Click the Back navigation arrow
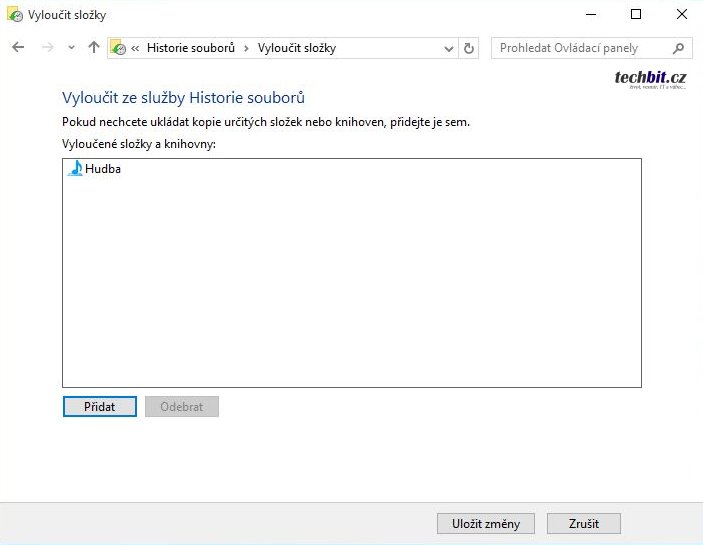Screen dimensions: 703x545 (17, 48)
